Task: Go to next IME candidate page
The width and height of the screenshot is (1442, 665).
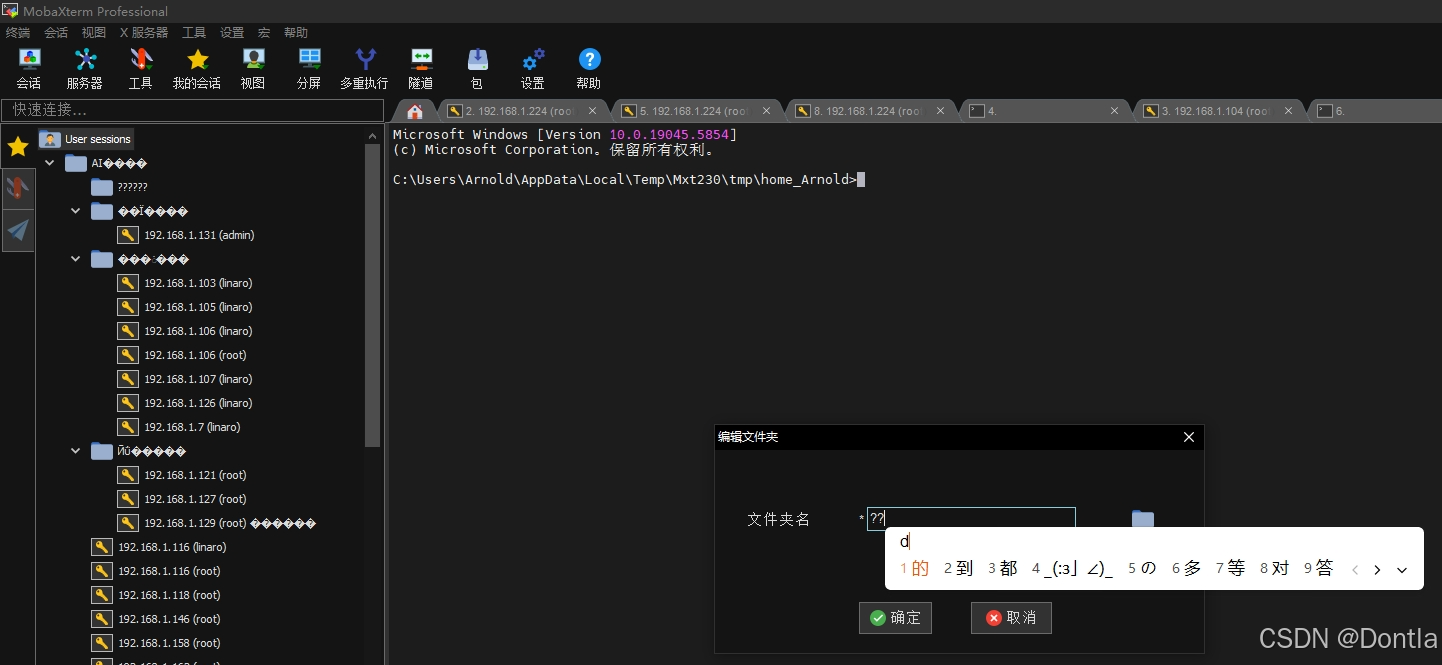Action: (x=1377, y=570)
